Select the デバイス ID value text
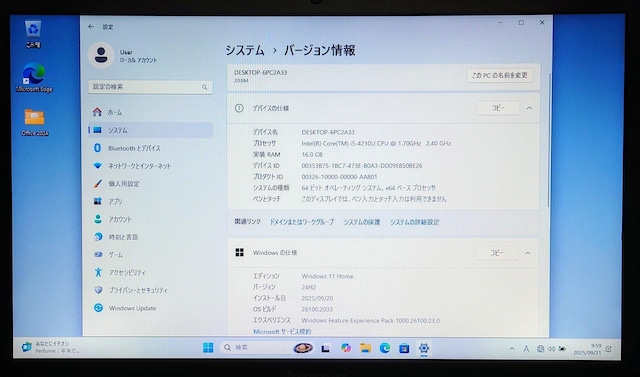Image resolution: width=640 pixels, height=377 pixels. [x=362, y=166]
